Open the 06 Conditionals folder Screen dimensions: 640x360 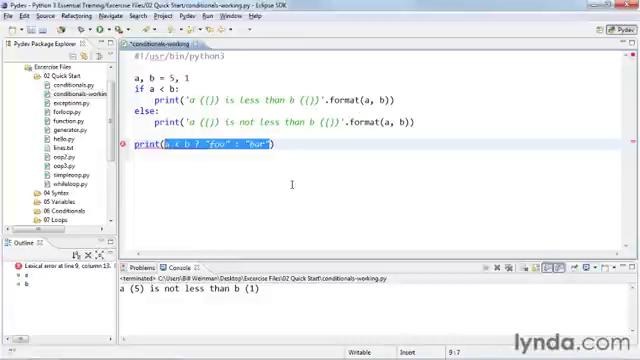pos(64,211)
